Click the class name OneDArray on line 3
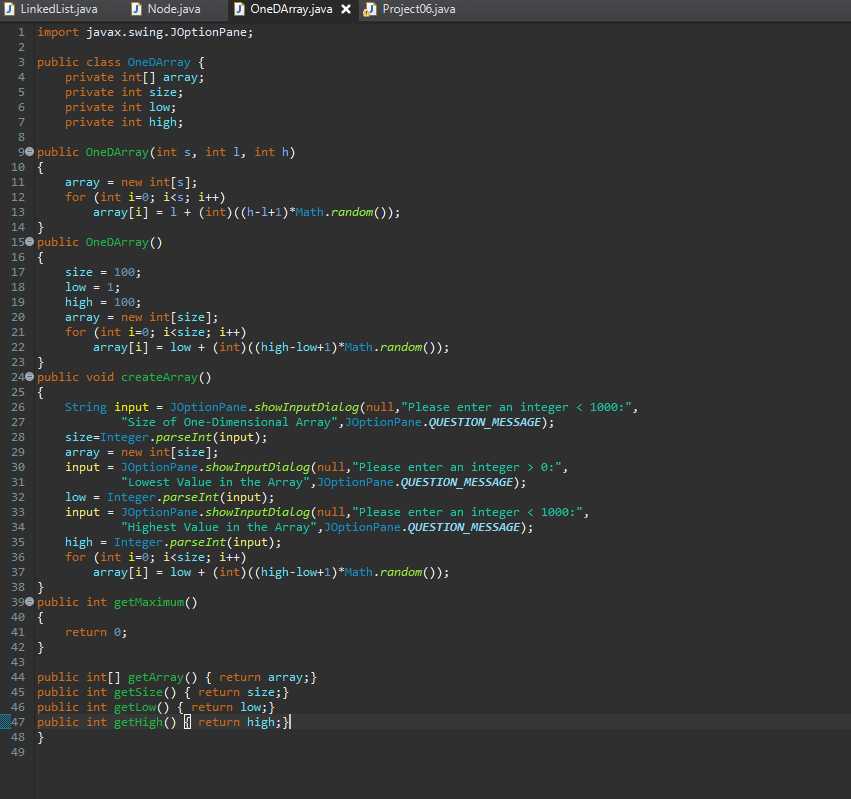The height and width of the screenshot is (799, 851). (x=158, y=62)
